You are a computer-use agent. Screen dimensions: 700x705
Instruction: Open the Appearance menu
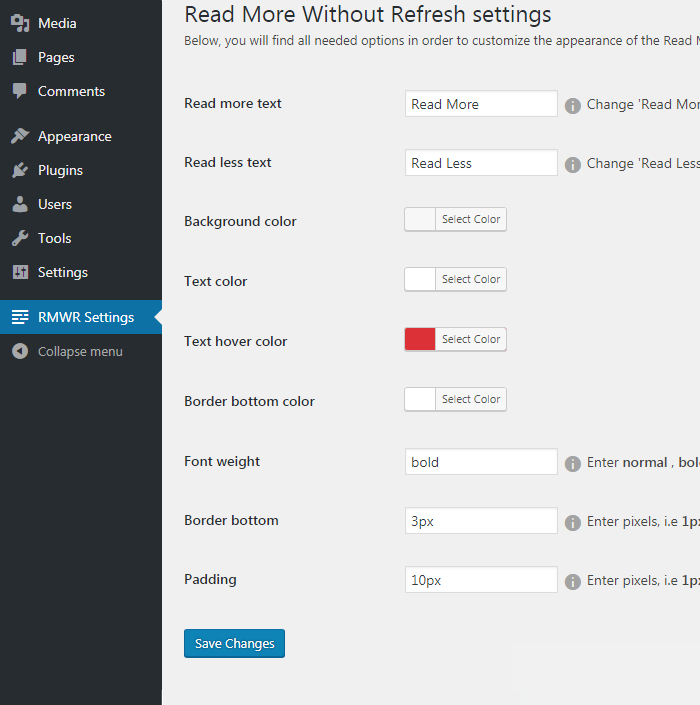pyautogui.click(x=81, y=136)
